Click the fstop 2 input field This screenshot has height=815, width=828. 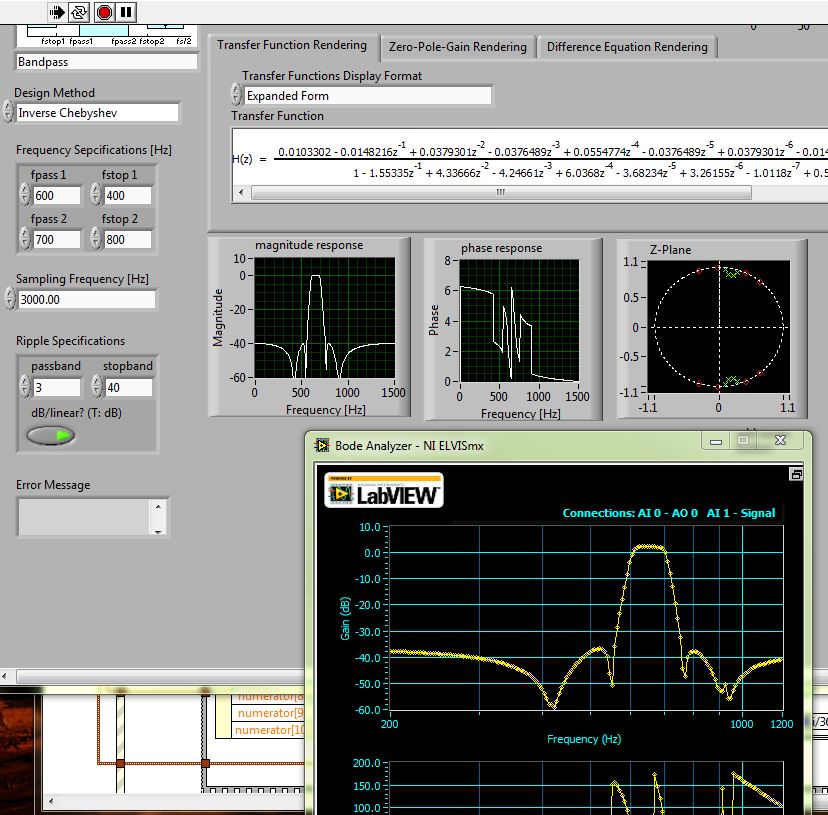click(x=127, y=239)
